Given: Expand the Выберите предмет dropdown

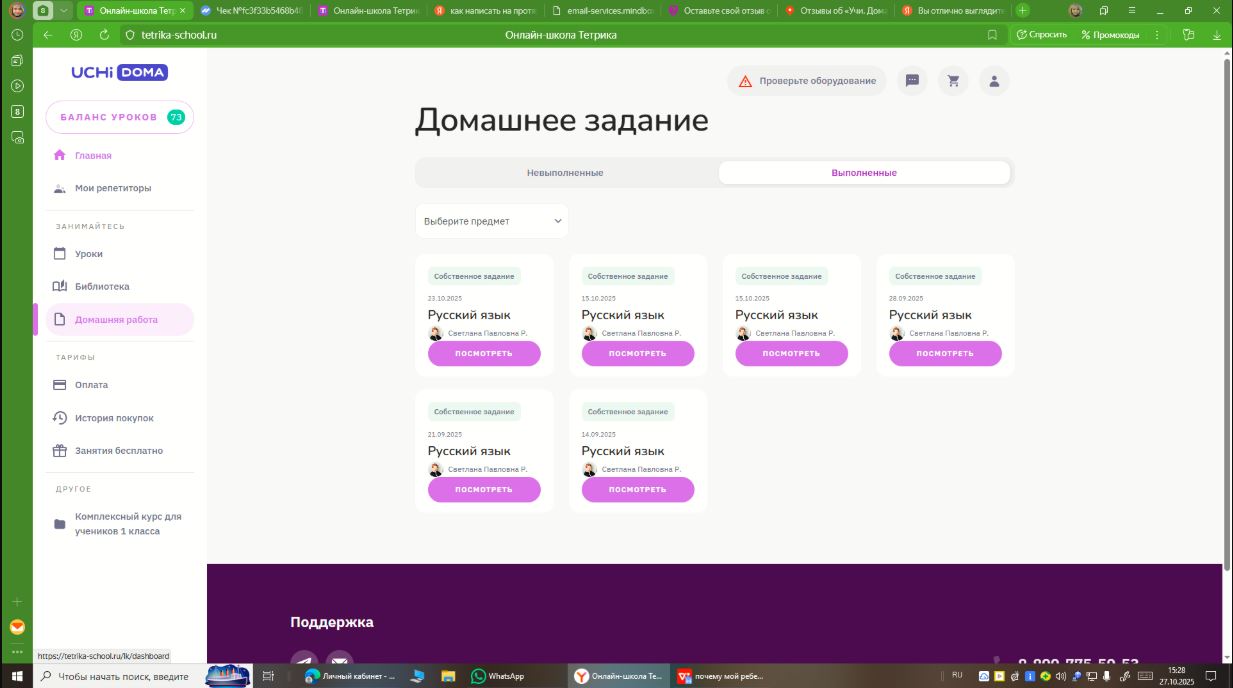Looking at the screenshot, I should [492, 221].
